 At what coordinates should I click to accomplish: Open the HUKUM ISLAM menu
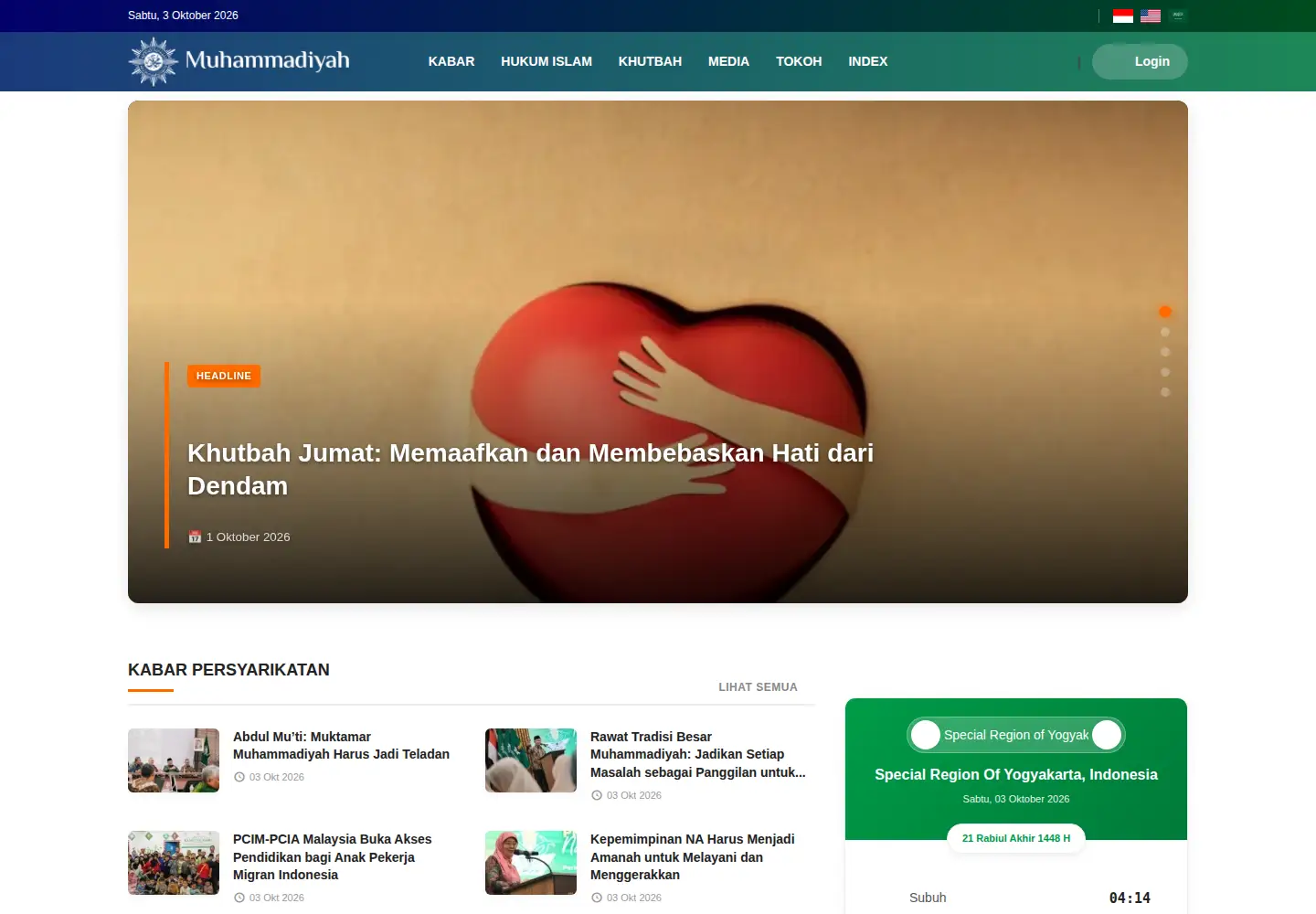point(547,61)
